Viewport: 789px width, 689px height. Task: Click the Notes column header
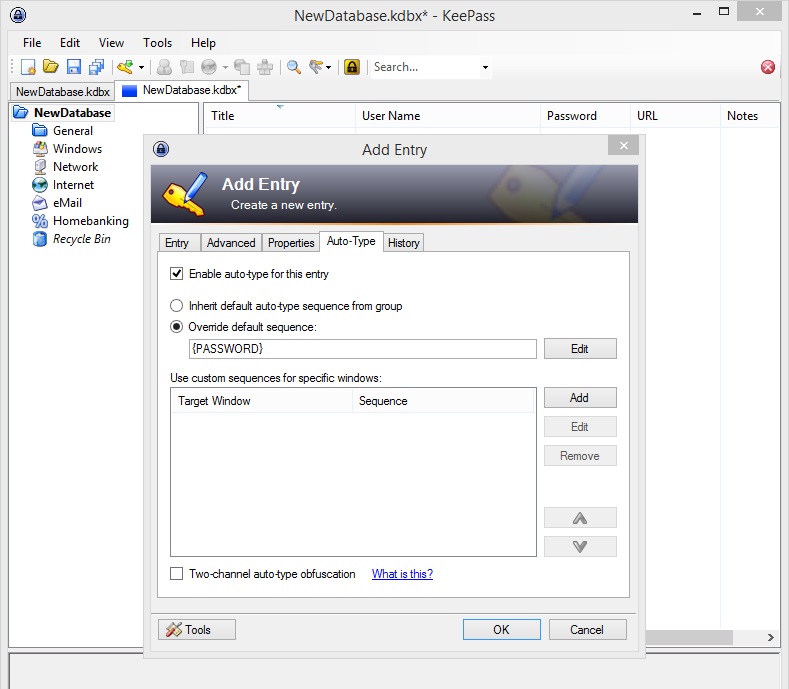750,116
